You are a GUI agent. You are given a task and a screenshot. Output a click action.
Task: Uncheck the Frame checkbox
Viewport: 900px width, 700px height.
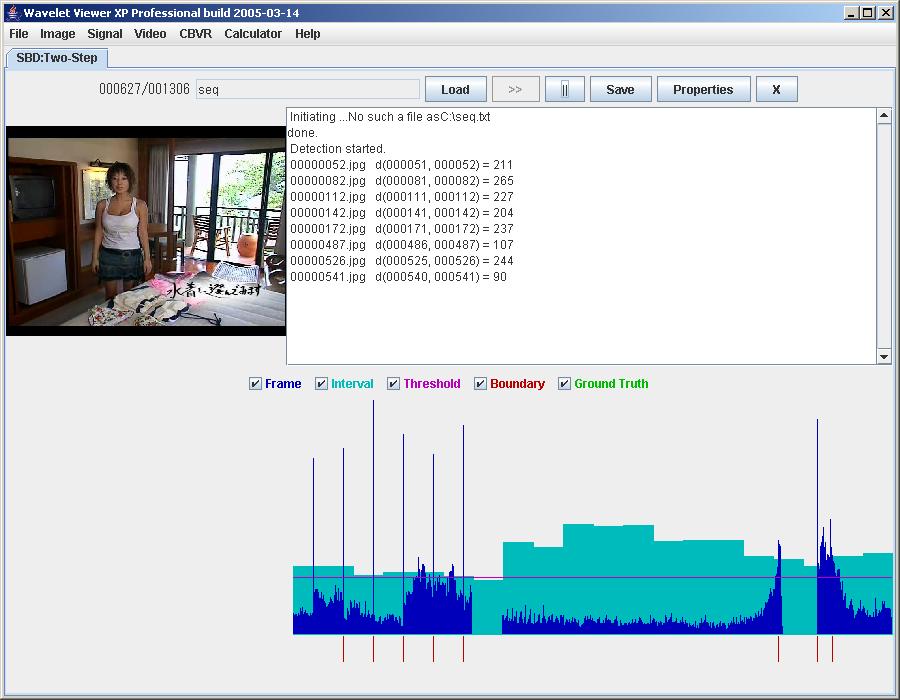tap(256, 384)
